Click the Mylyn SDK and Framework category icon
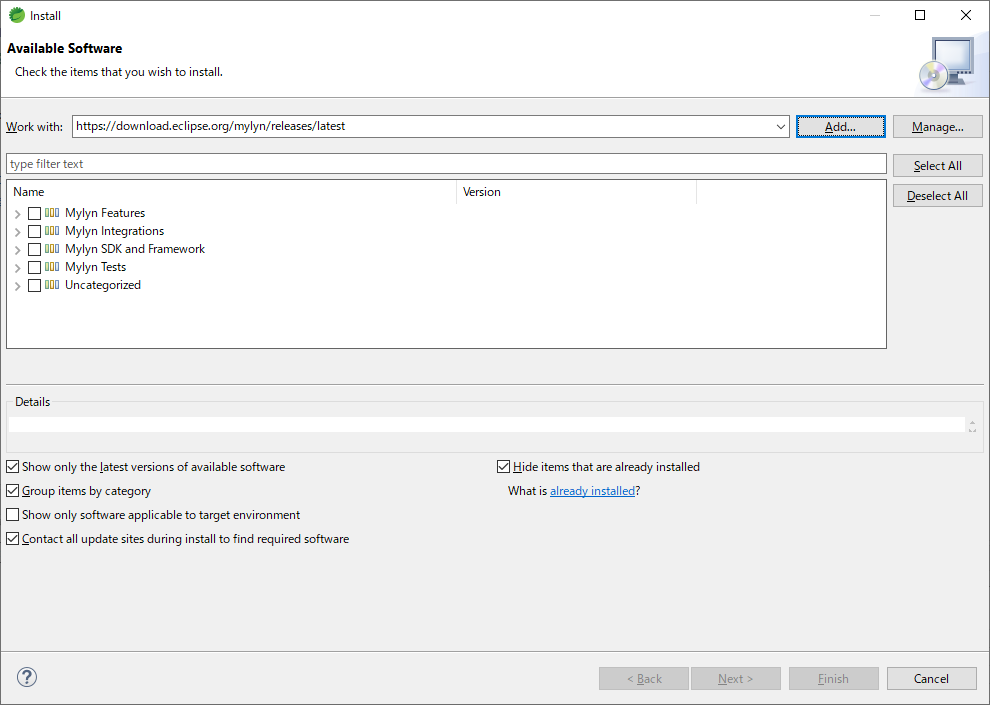The height and width of the screenshot is (705, 990). (52, 249)
